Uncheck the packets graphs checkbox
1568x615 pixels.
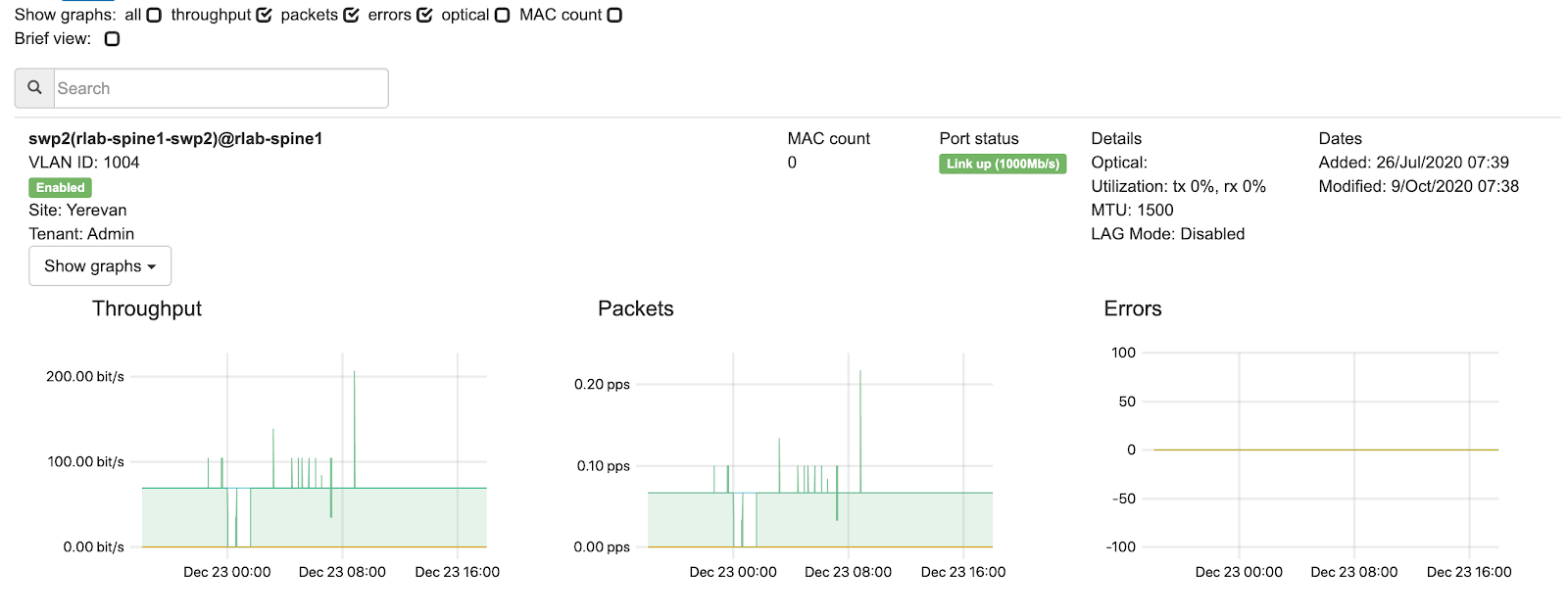[x=351, y=15]
